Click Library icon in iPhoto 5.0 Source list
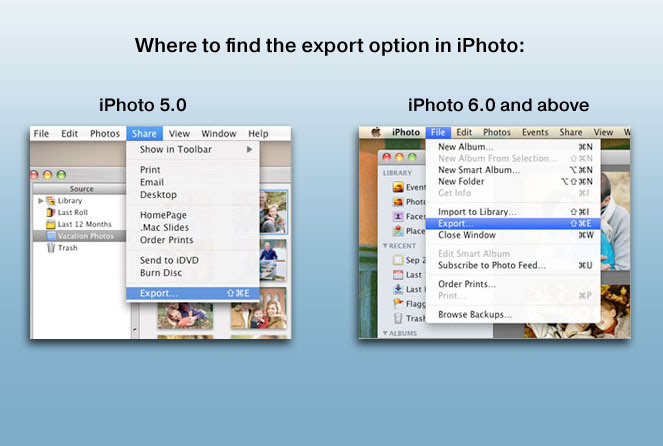Screen dimensions: 663x446 [x=51, y=201]
